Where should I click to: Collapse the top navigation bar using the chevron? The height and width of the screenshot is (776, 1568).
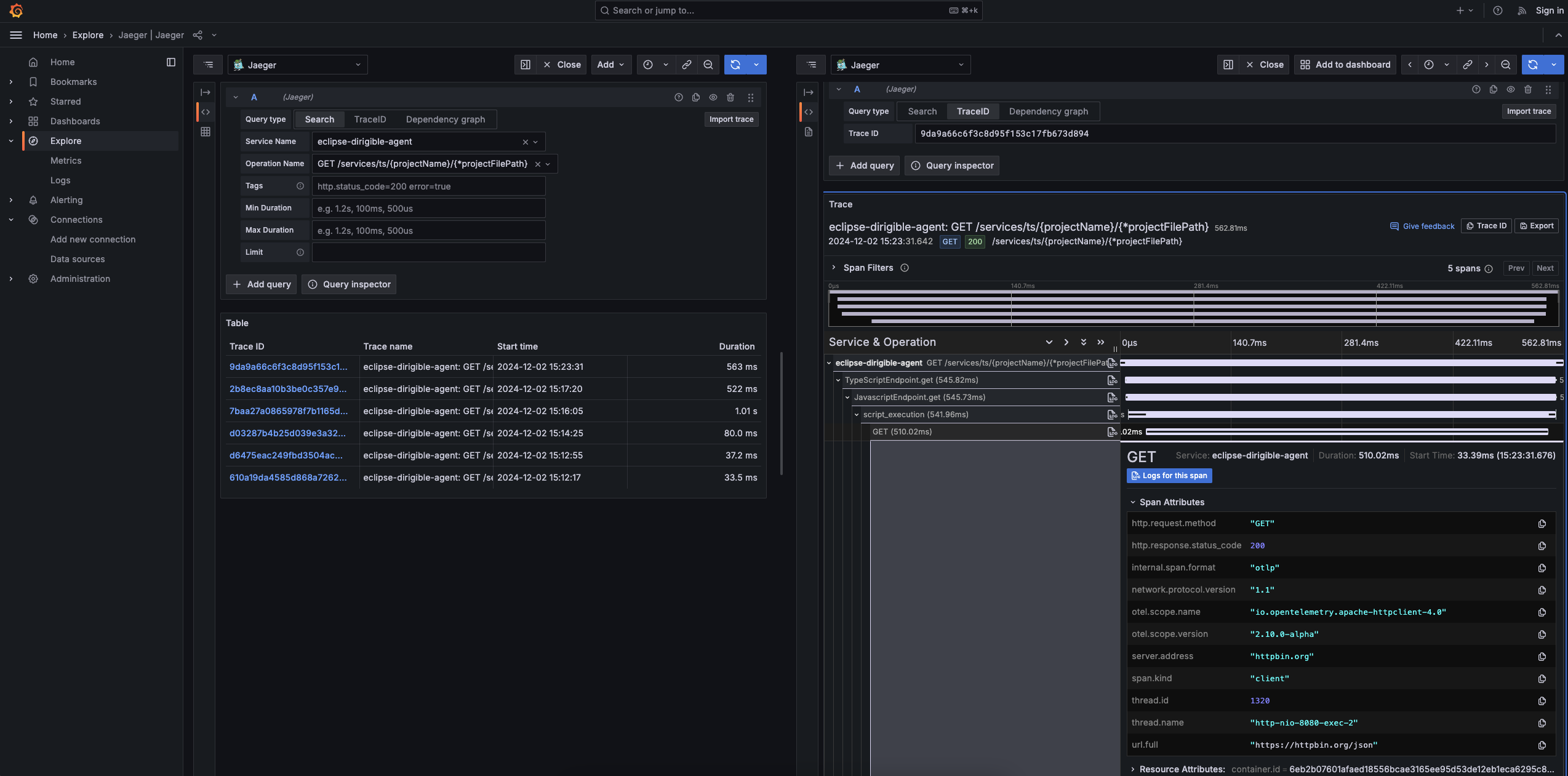point(1559,35)
